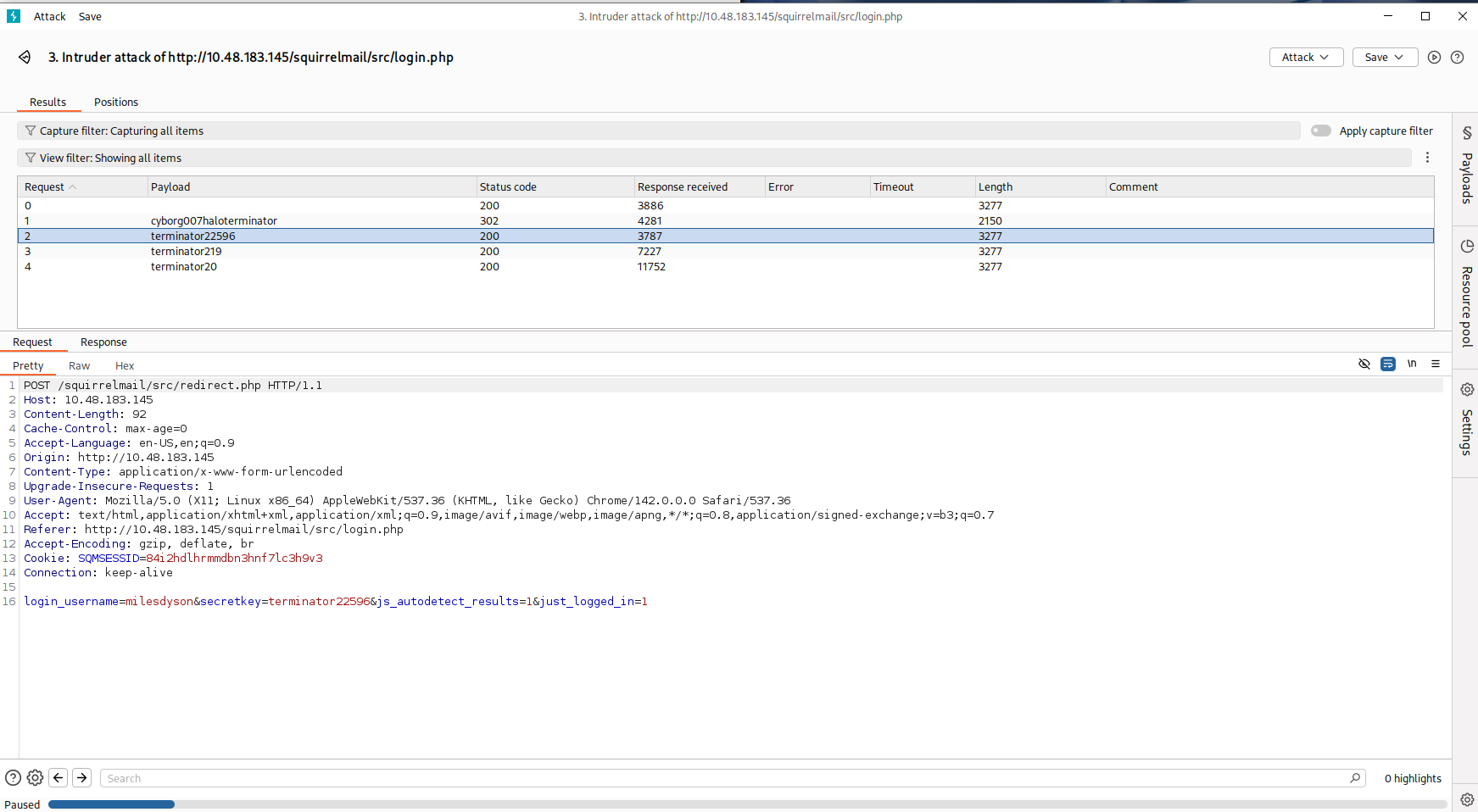Click the Paused status label

[22, 804]
